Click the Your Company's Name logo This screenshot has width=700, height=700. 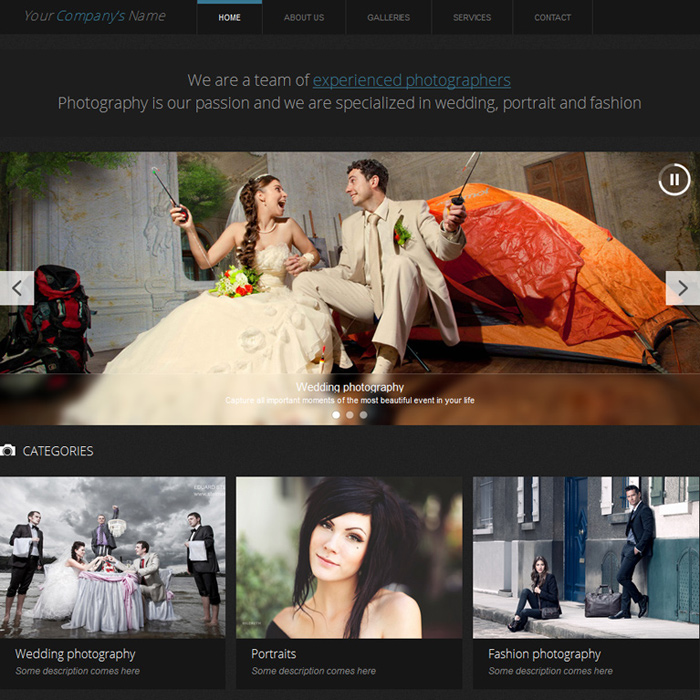pos(95,16)
